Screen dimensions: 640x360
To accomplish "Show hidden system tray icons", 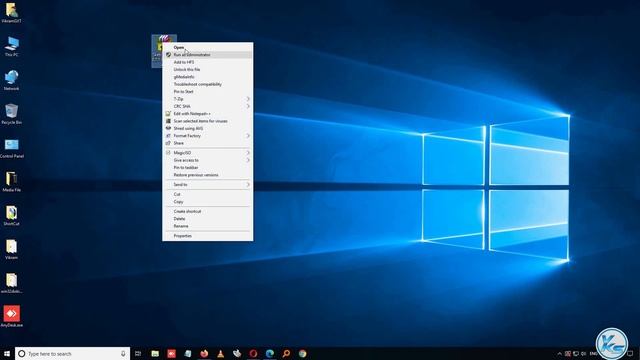I will tap(560, 353).
